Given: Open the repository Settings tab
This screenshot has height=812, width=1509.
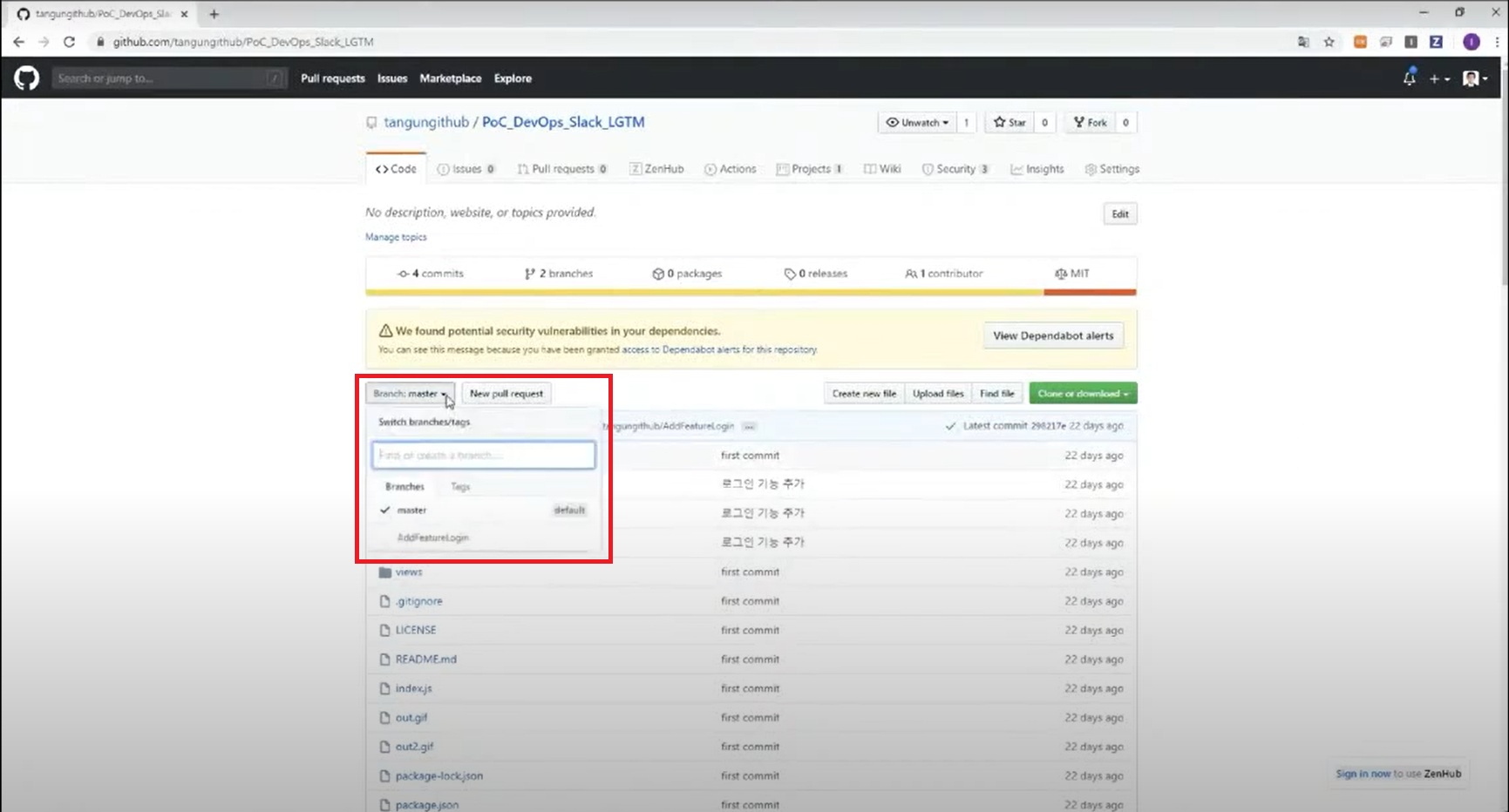Looking at the screenshot, I should click(x=1112, y=169).
